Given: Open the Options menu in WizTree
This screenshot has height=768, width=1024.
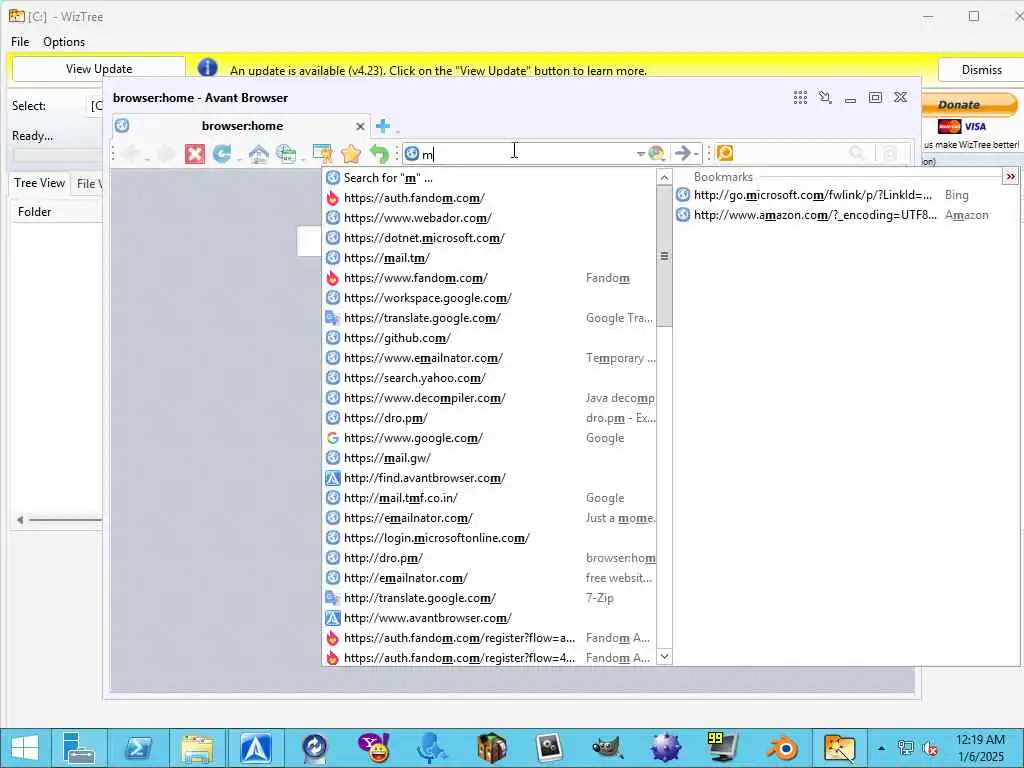Looking at the screenshot, I should pyautogui.click(x=64, y=42).
